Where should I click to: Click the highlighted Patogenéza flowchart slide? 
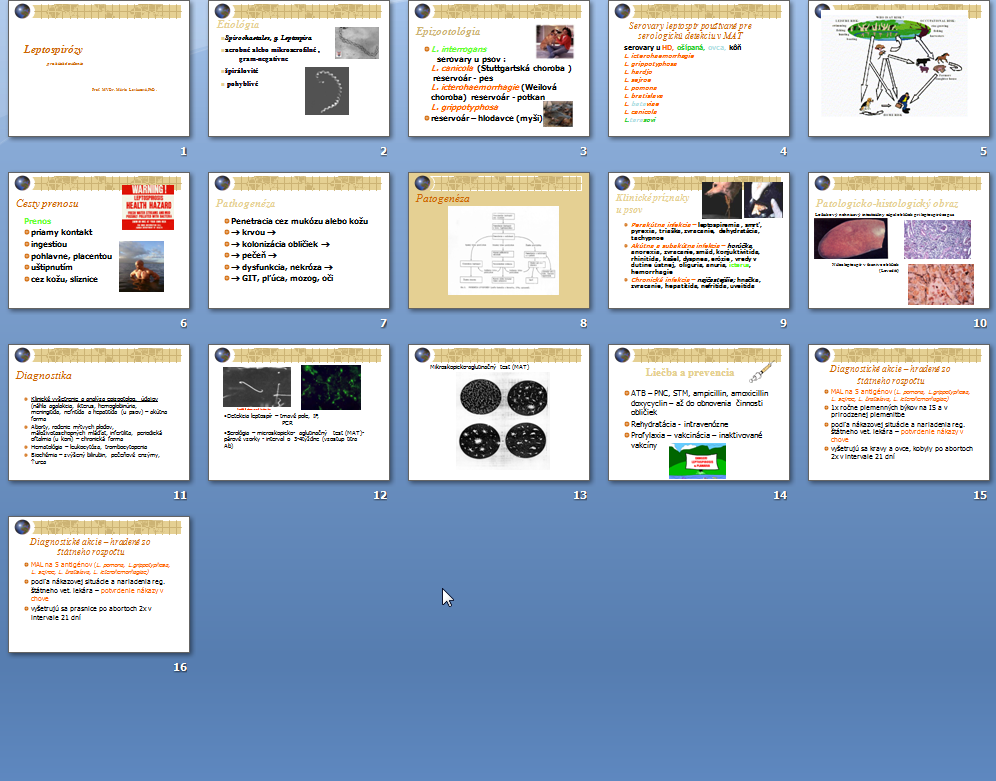(498, 241)
